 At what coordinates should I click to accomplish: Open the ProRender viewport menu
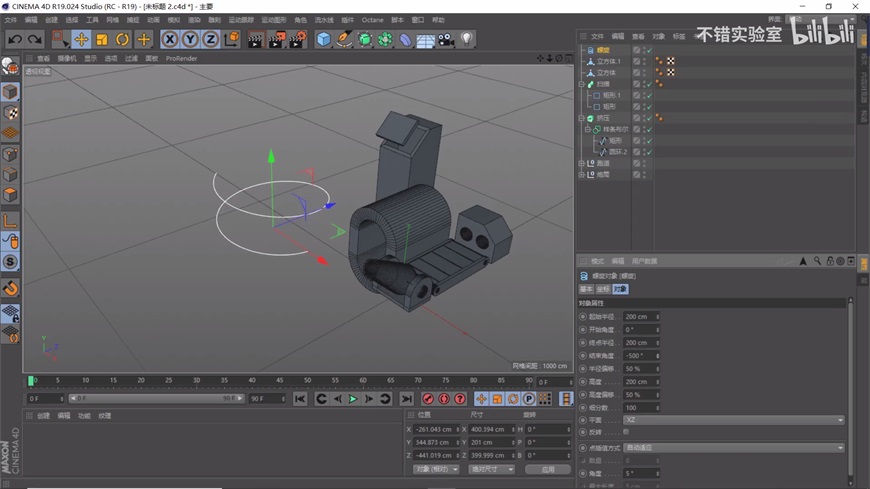[181, 59]
